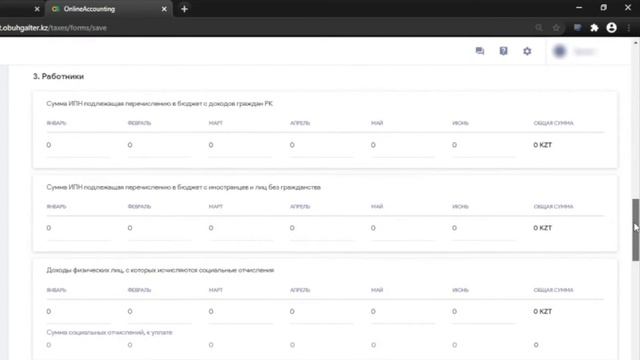Click the 'Доходы физических лиц' card title
640x360 pixels.
(x=160, y=270)
